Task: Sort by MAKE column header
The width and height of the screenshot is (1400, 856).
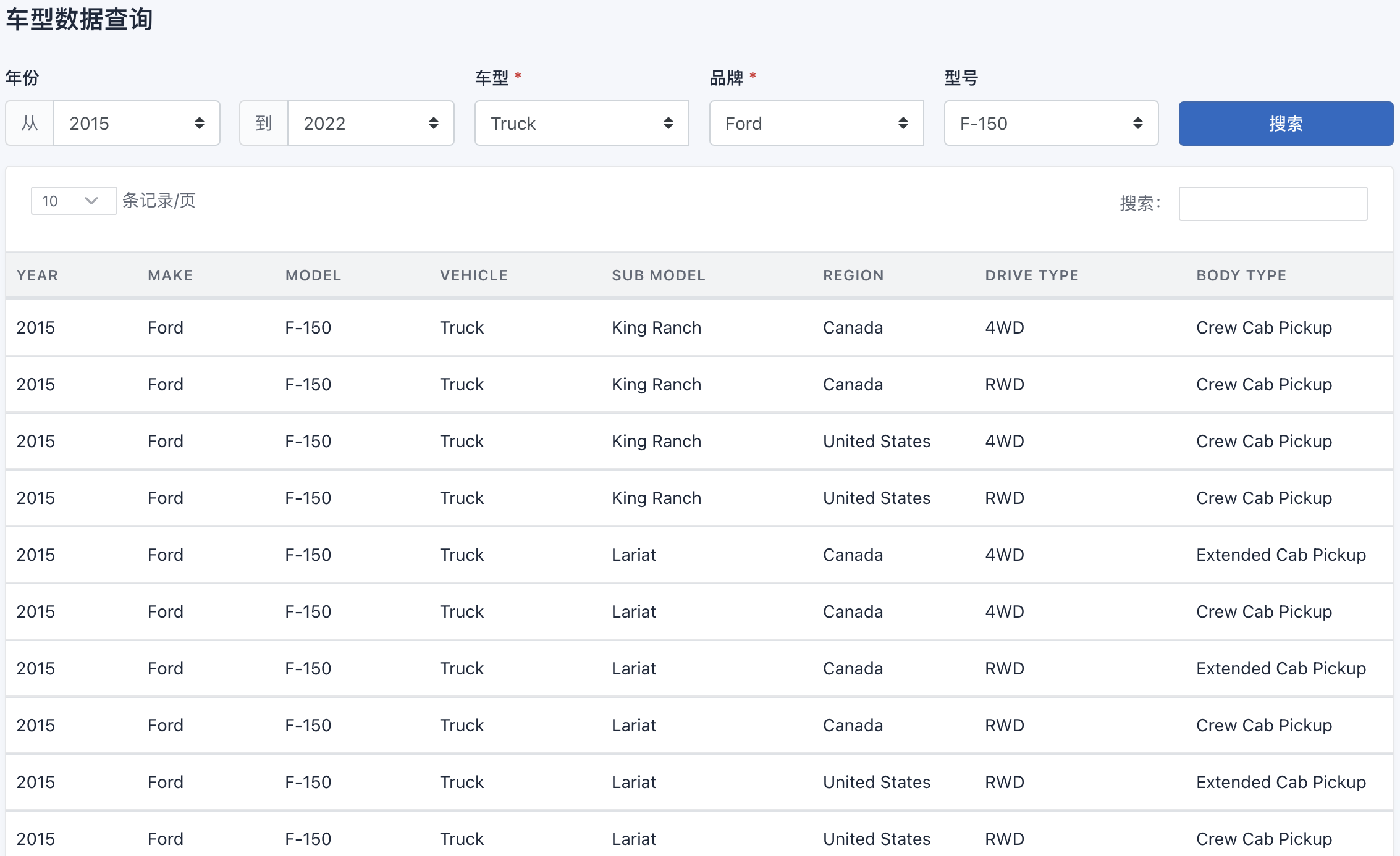Action: pos(167,275)
